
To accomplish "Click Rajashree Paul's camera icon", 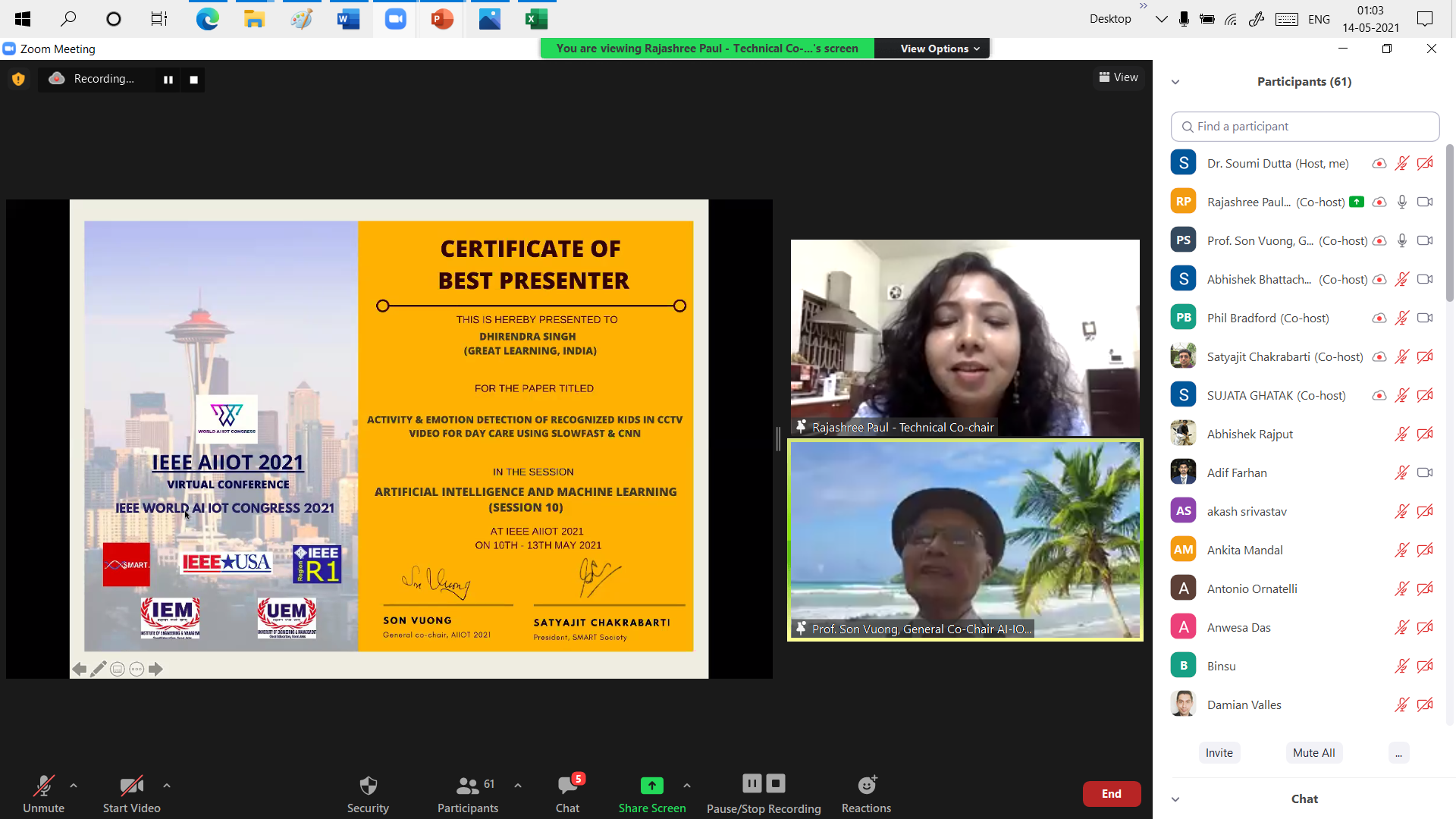I will click(x=1426, y=202).
